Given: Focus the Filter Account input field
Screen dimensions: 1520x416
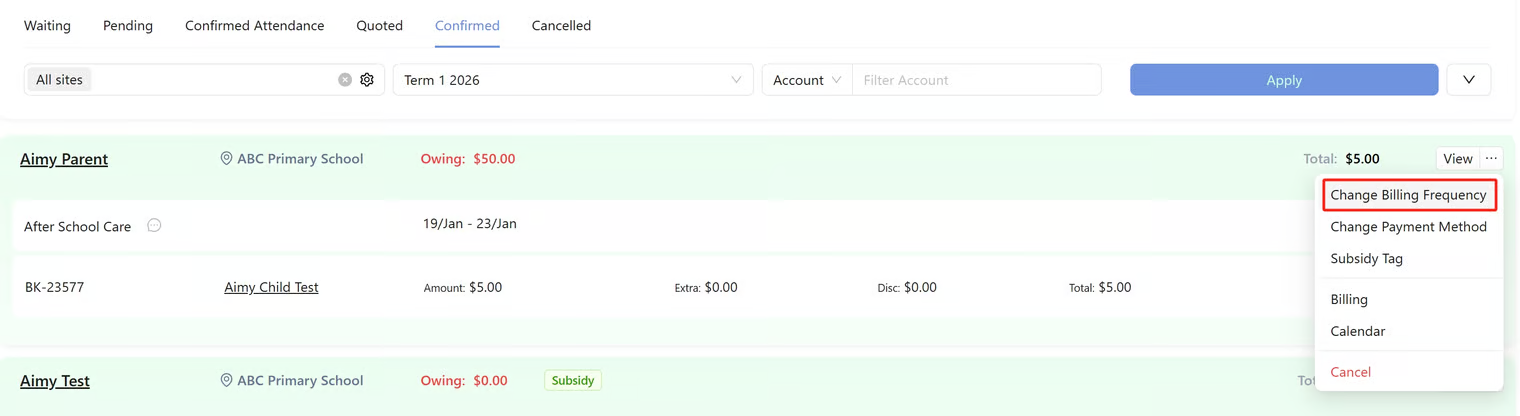Looking at the screenshot, I should tap(976, 80).
